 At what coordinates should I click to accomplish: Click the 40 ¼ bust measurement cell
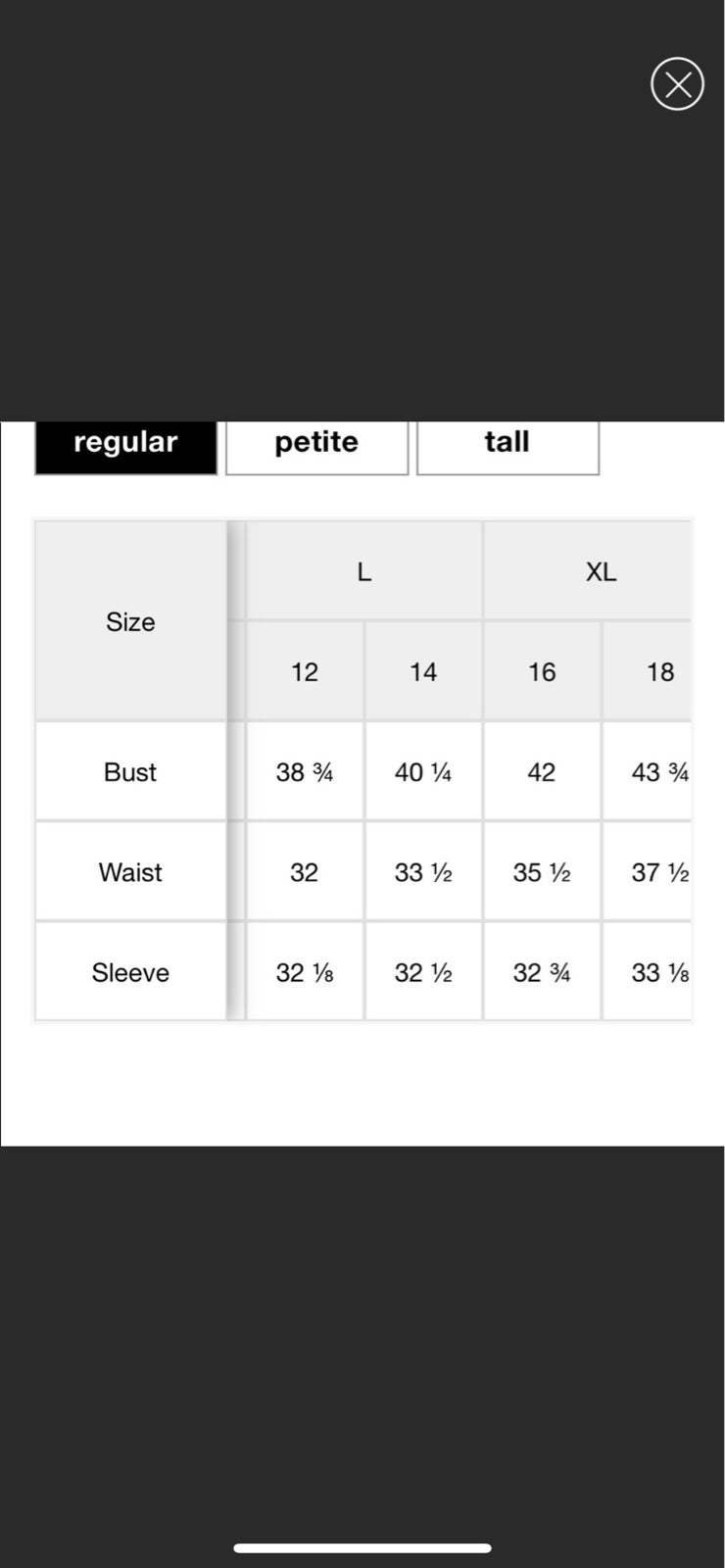423,772
